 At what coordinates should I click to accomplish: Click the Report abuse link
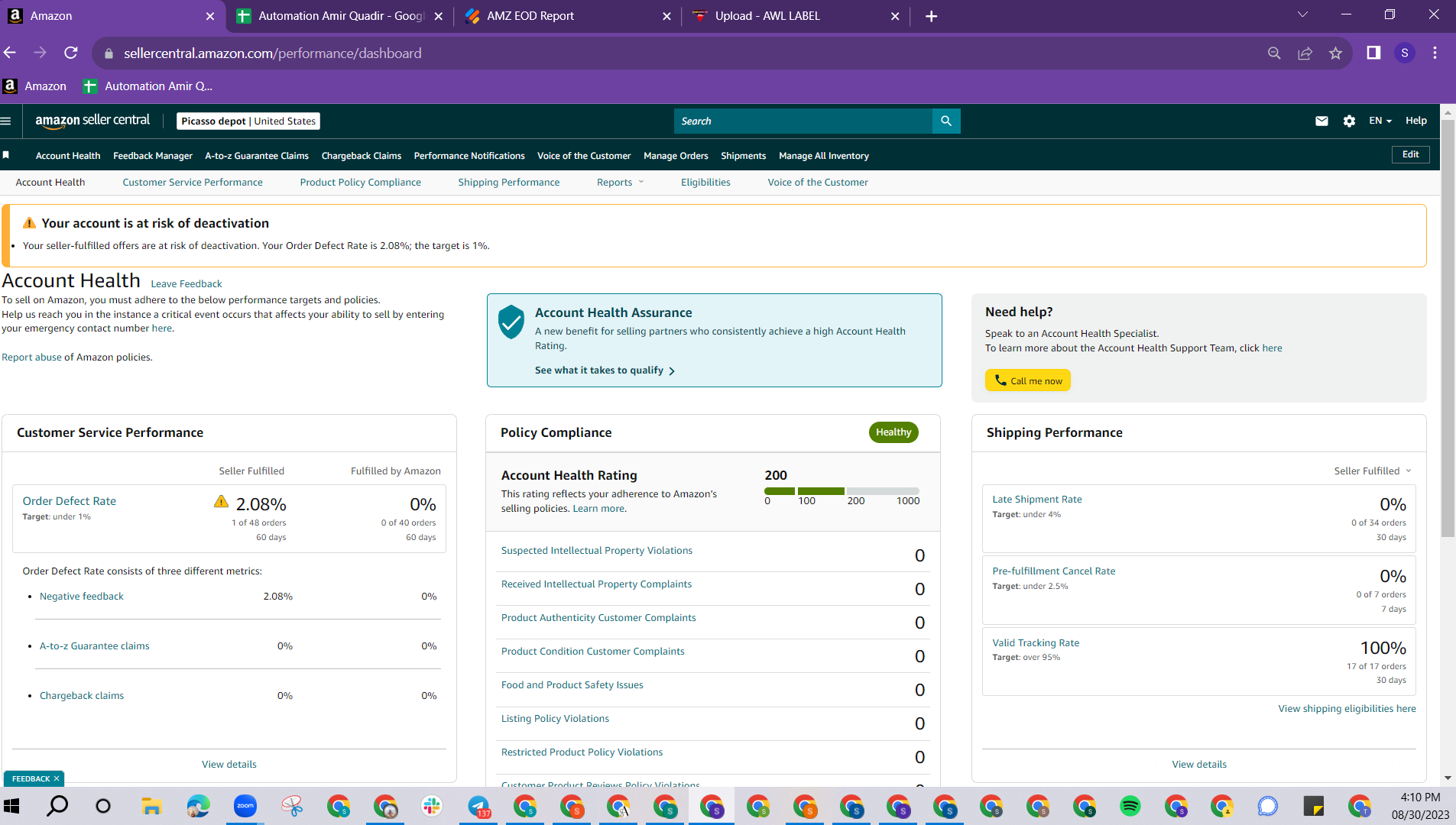pos(31,357)
